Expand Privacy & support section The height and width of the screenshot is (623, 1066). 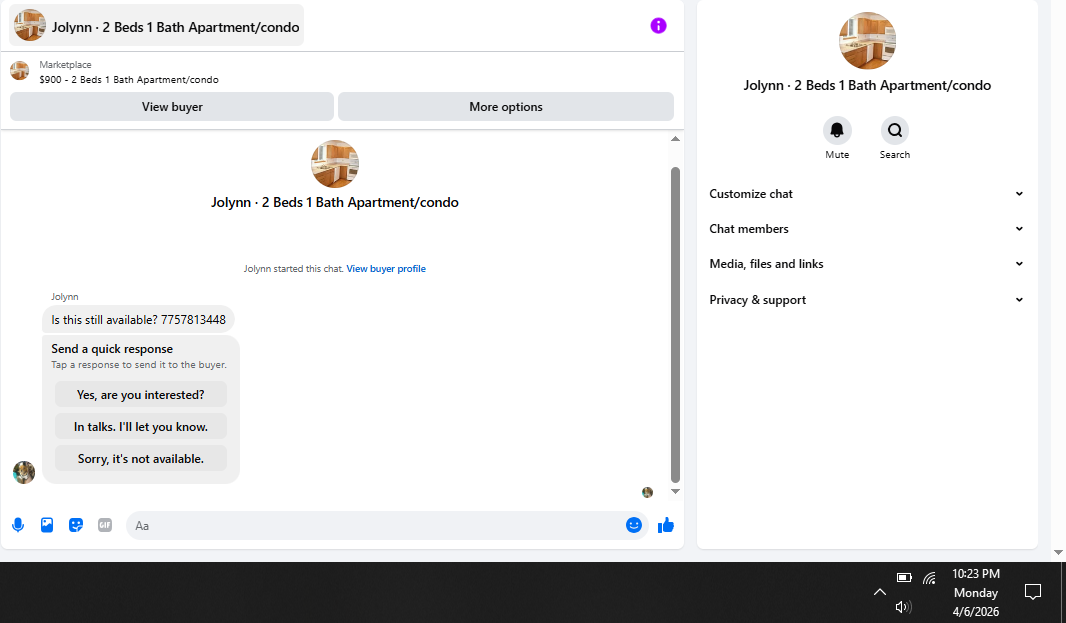tap(866, 300)
